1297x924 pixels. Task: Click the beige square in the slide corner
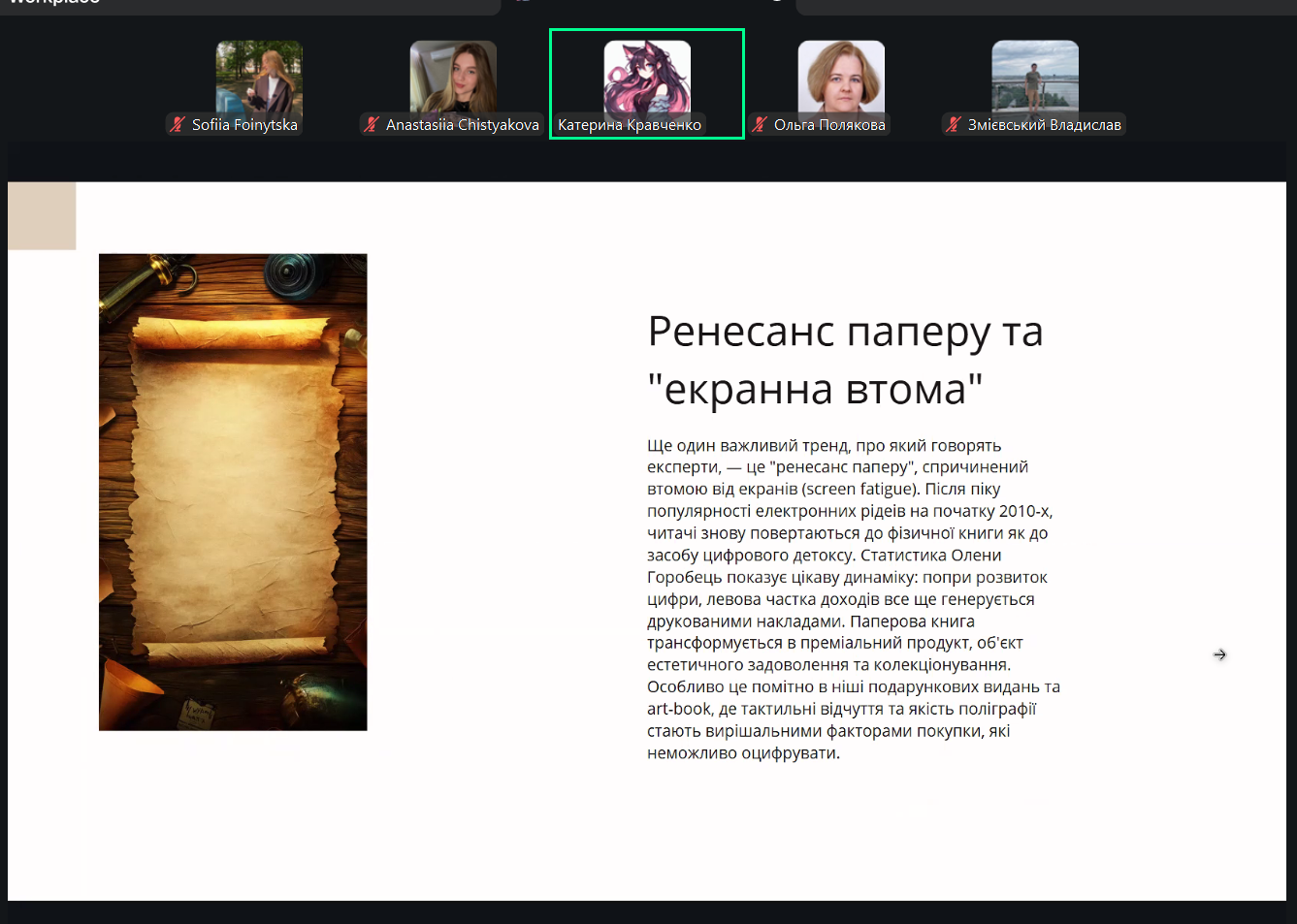click(42, 216)
